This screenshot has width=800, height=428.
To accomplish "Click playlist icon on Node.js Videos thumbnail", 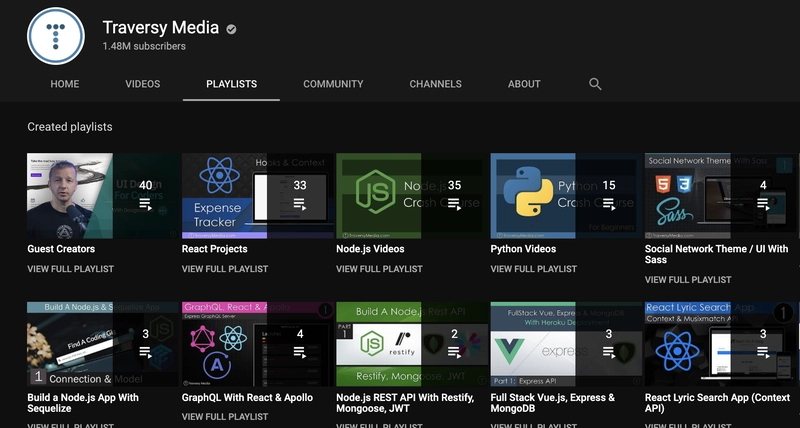I will coord(454,205).
